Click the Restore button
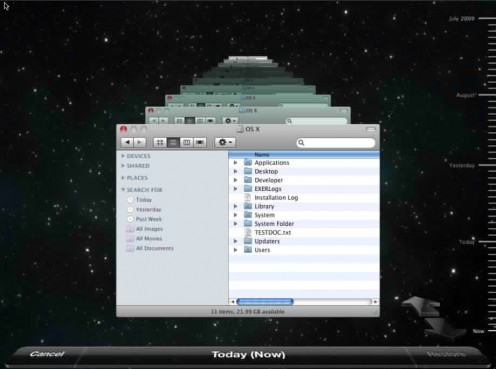 tap(446, 354)
